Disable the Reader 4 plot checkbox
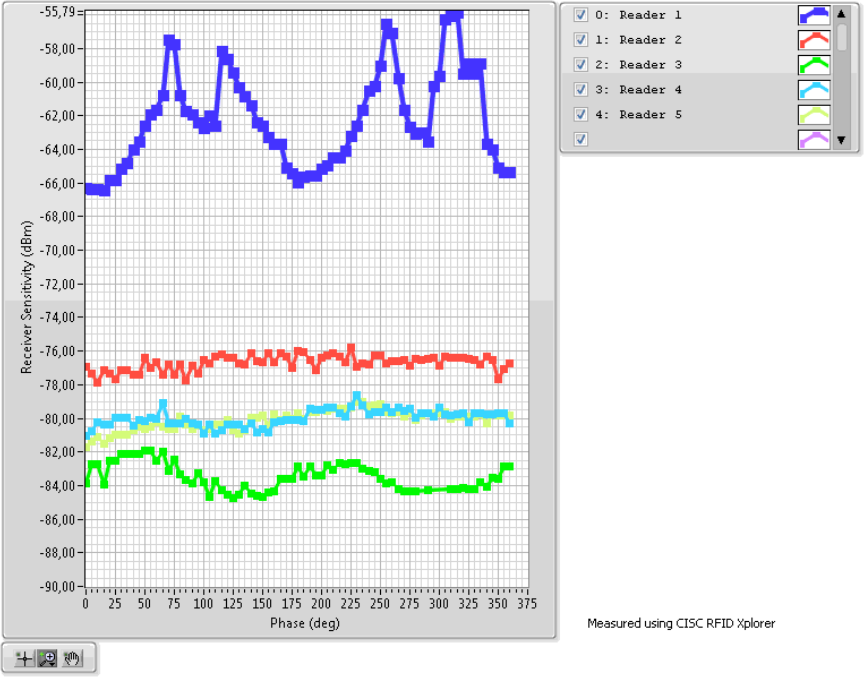The width and height of the screenshot is (865, 678). [580, 90]
